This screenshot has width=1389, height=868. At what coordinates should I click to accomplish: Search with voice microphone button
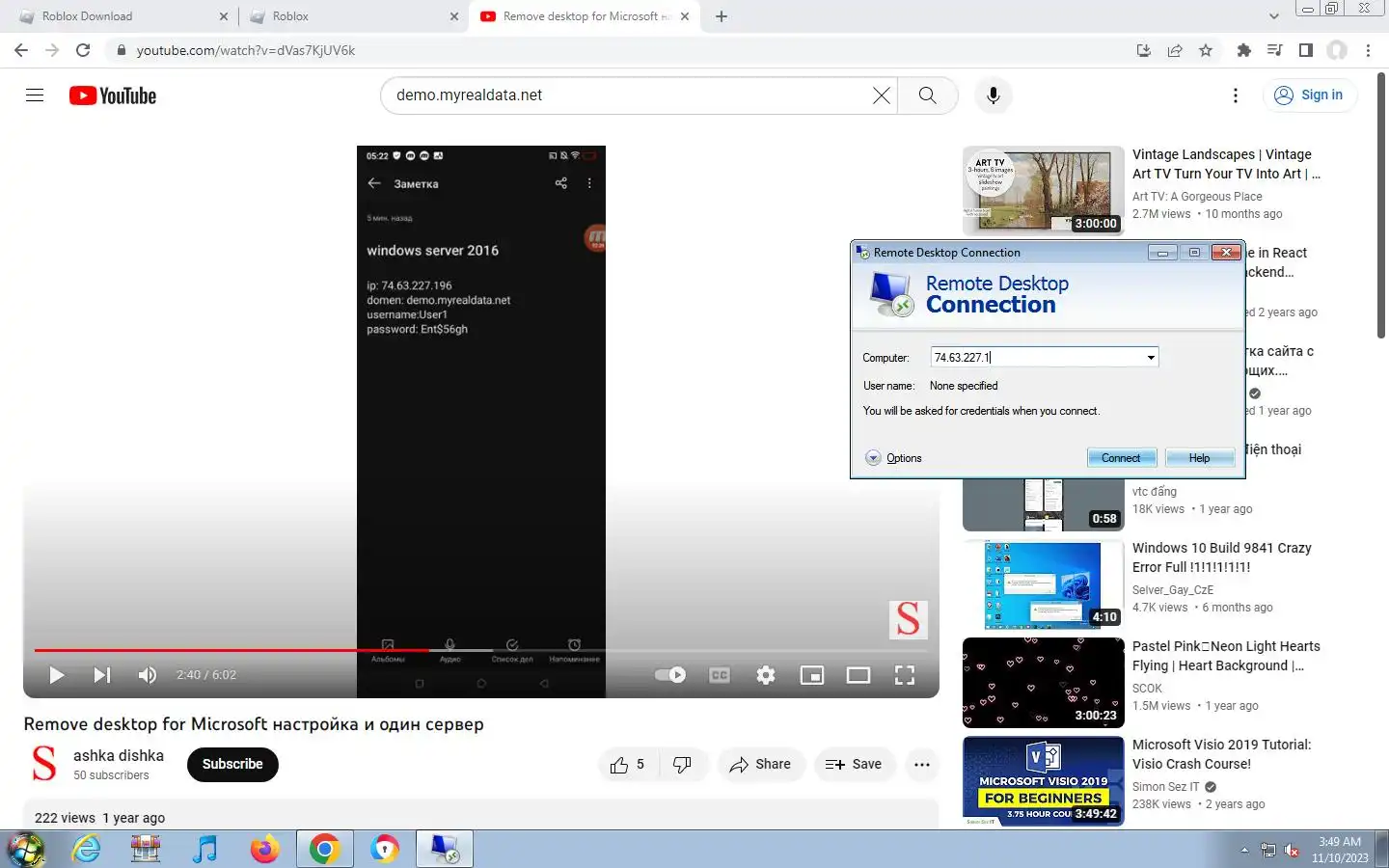click(993, 95)
